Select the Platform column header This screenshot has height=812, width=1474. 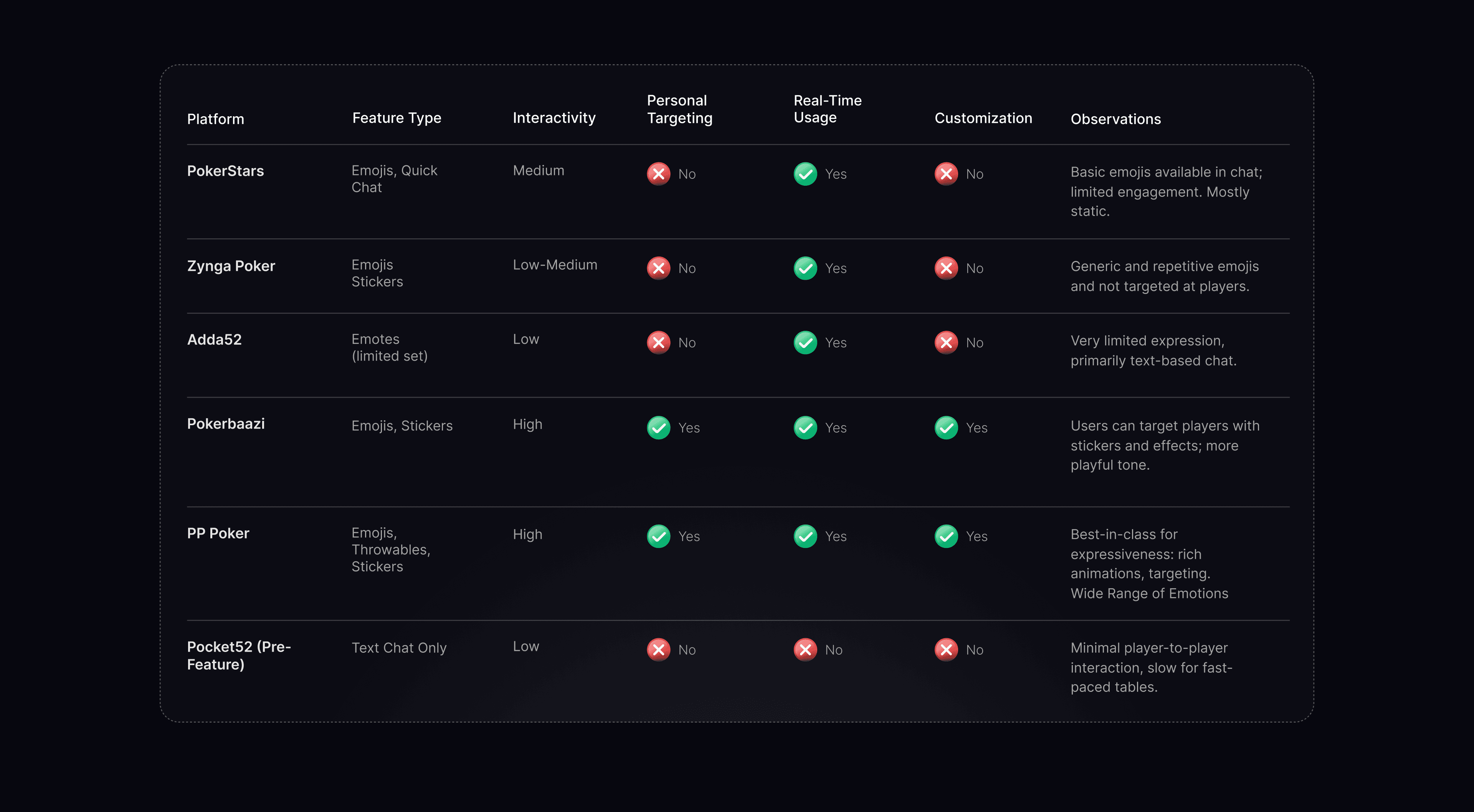[x=215, y=119]
